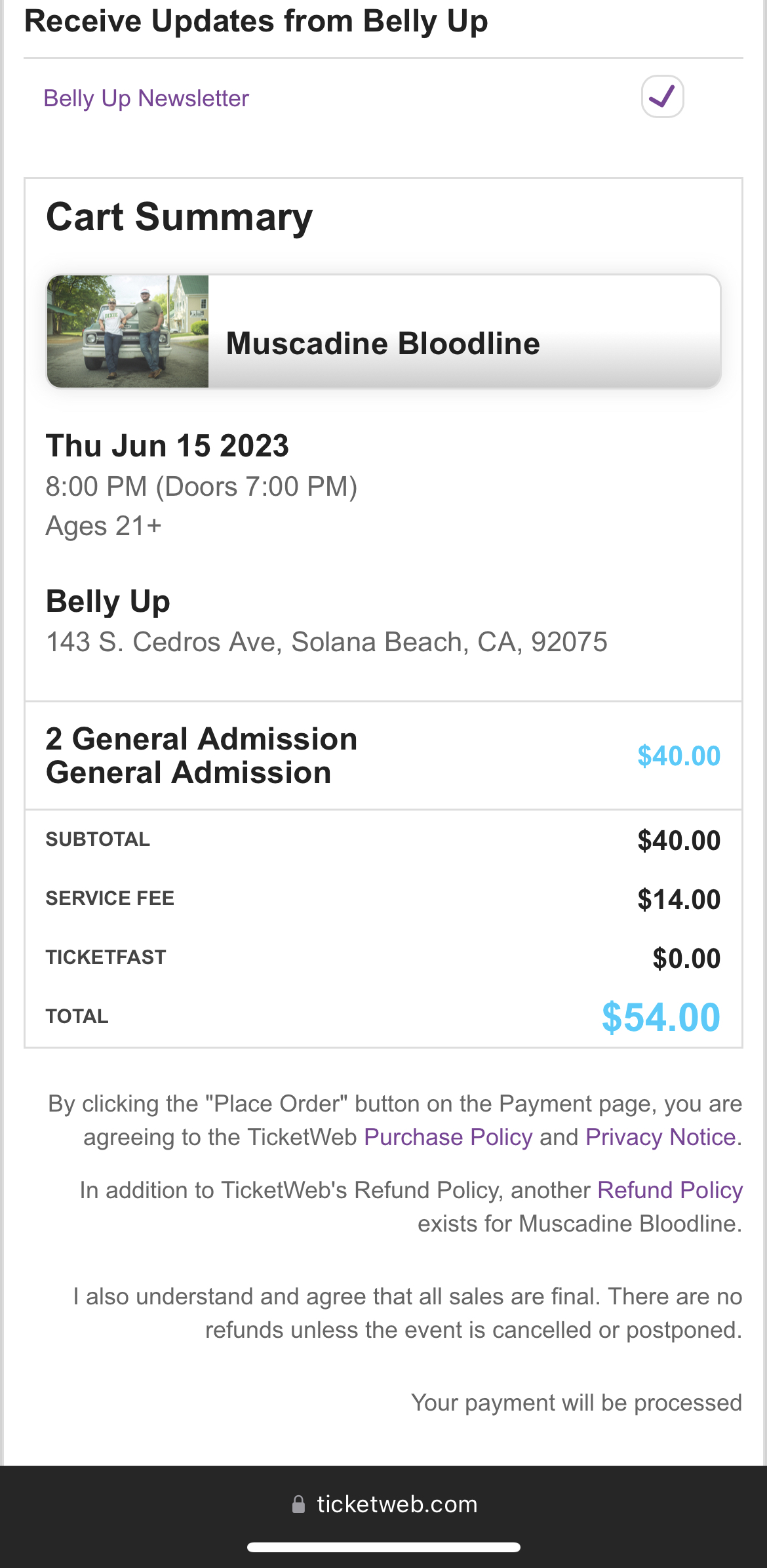Tap the 143 S. Cedros Ave address
The height and width of the screenshot is (1568, 767).
[x=326, y=642]
